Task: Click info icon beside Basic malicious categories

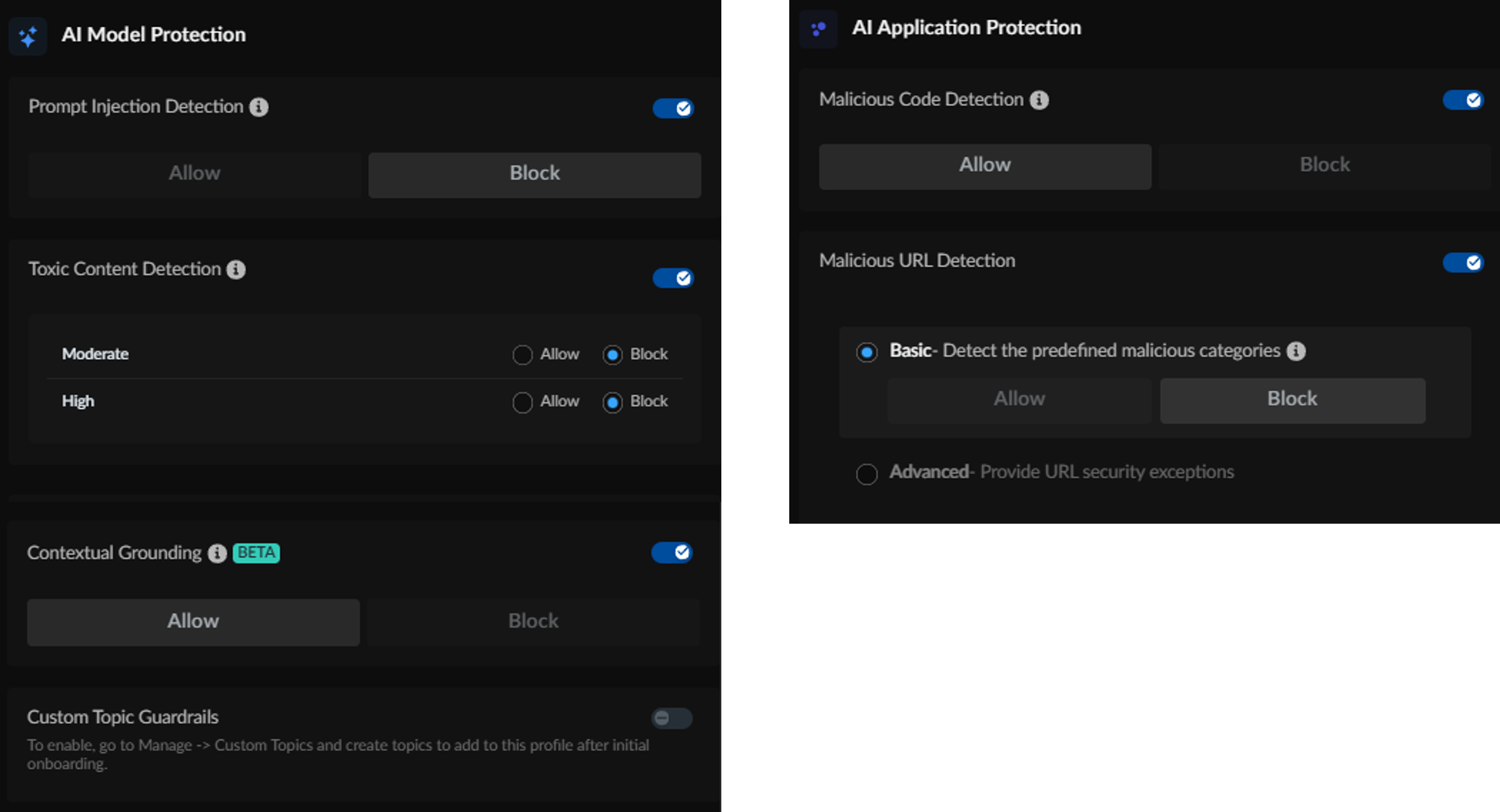Action: (x=1296, y=351)
